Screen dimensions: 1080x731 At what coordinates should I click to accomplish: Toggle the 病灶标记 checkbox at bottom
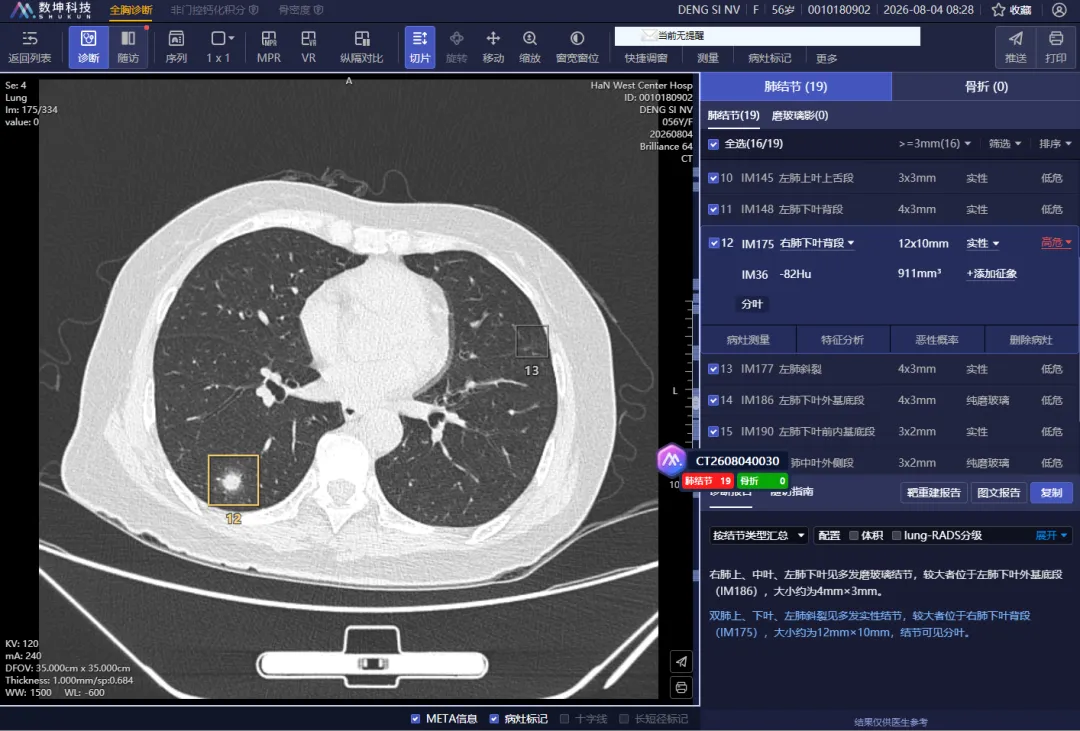494,719
